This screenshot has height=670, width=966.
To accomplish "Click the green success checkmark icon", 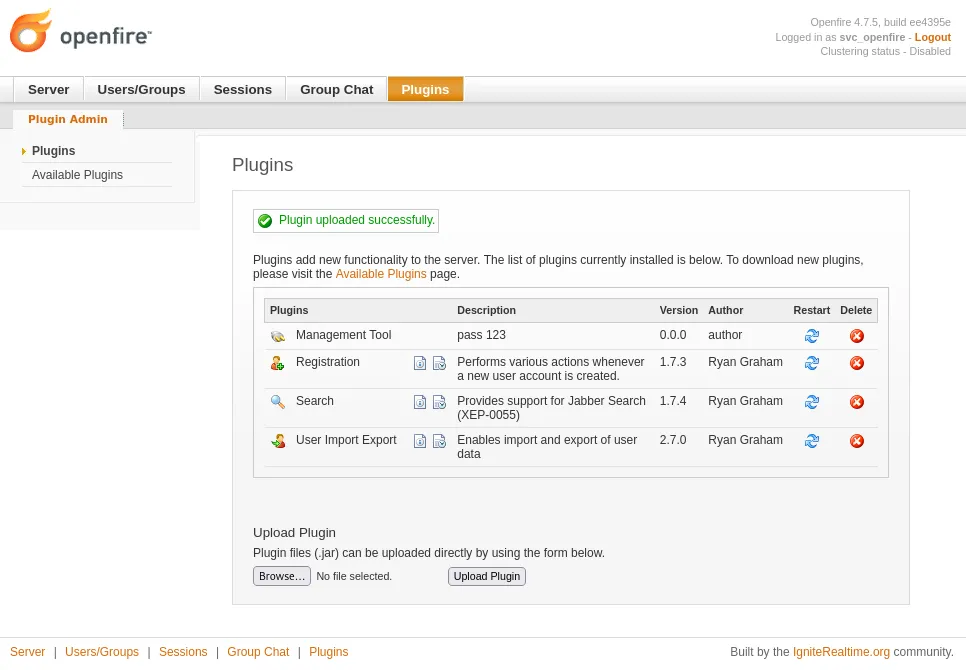I will click(x=265, y=220).
